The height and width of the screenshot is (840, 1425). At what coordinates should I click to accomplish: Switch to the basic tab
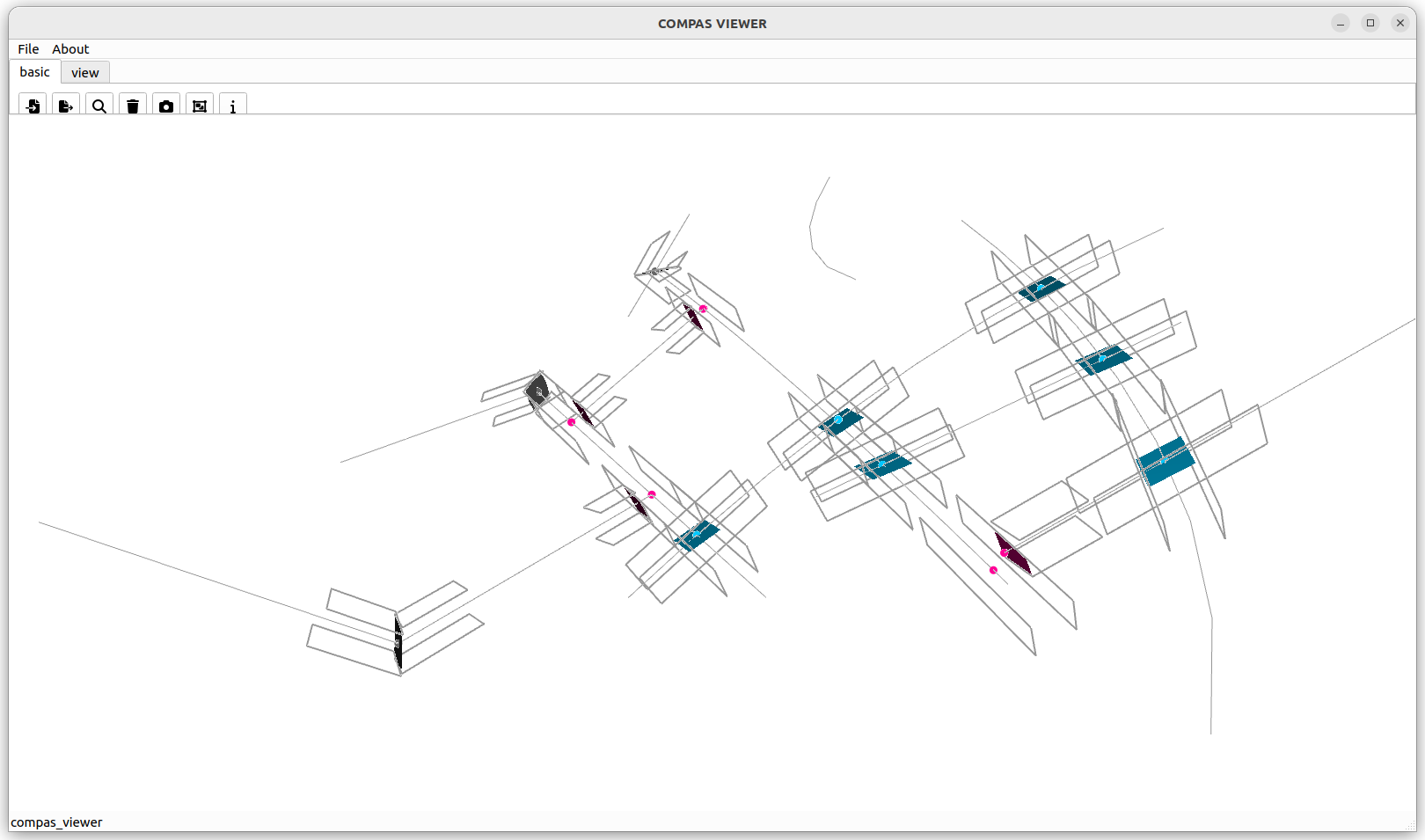[34, 71]
